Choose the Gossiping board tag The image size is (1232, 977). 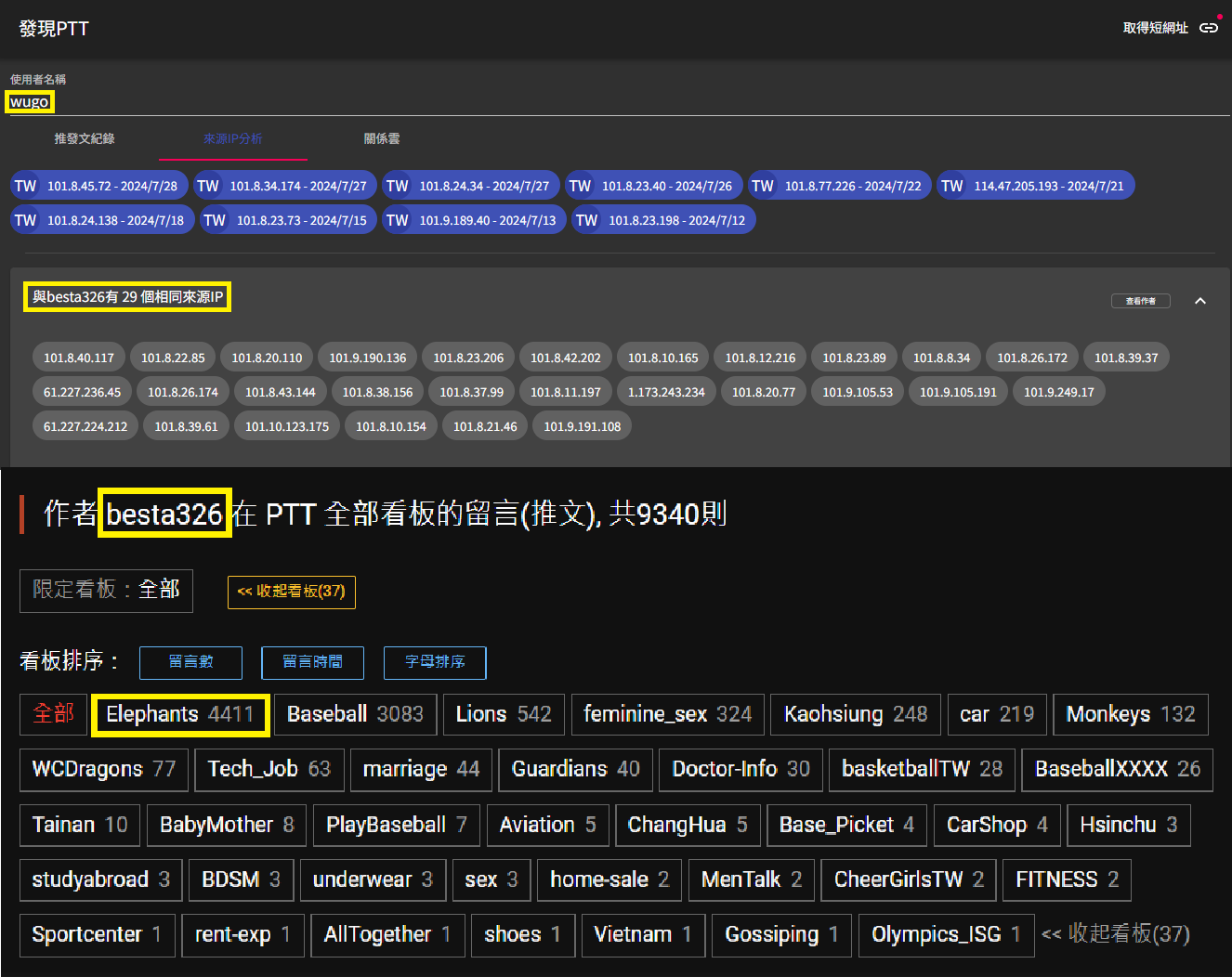coord(781,934)
